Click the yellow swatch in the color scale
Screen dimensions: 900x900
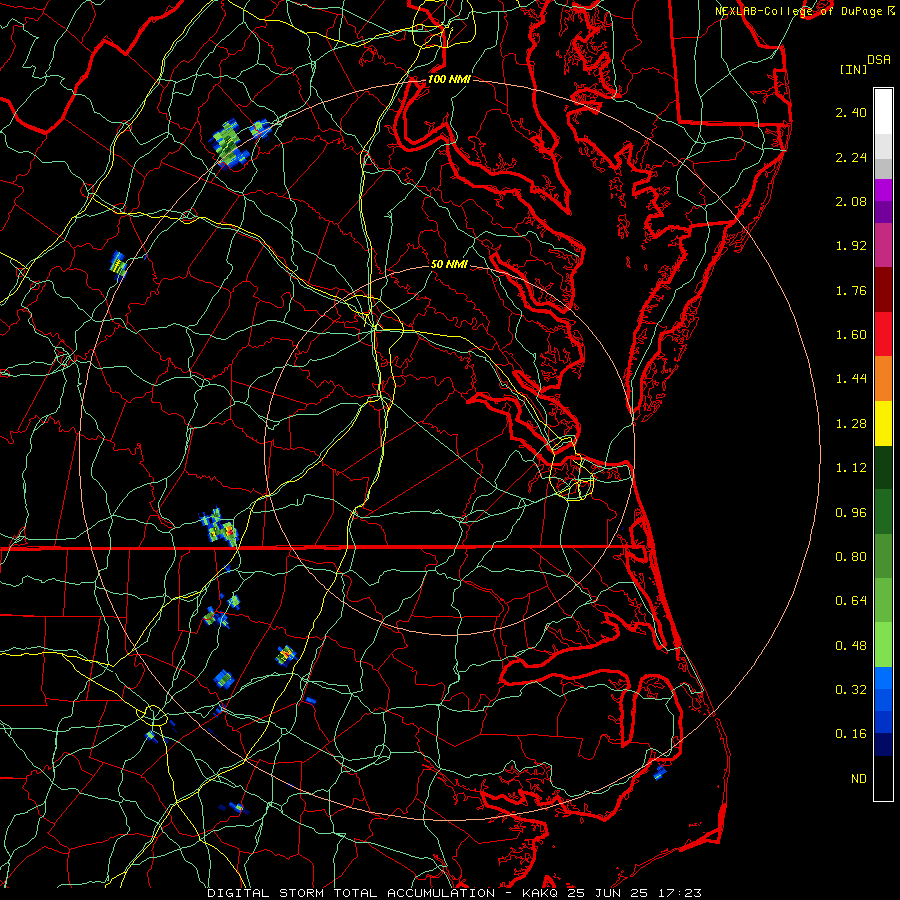pos(883,423)
